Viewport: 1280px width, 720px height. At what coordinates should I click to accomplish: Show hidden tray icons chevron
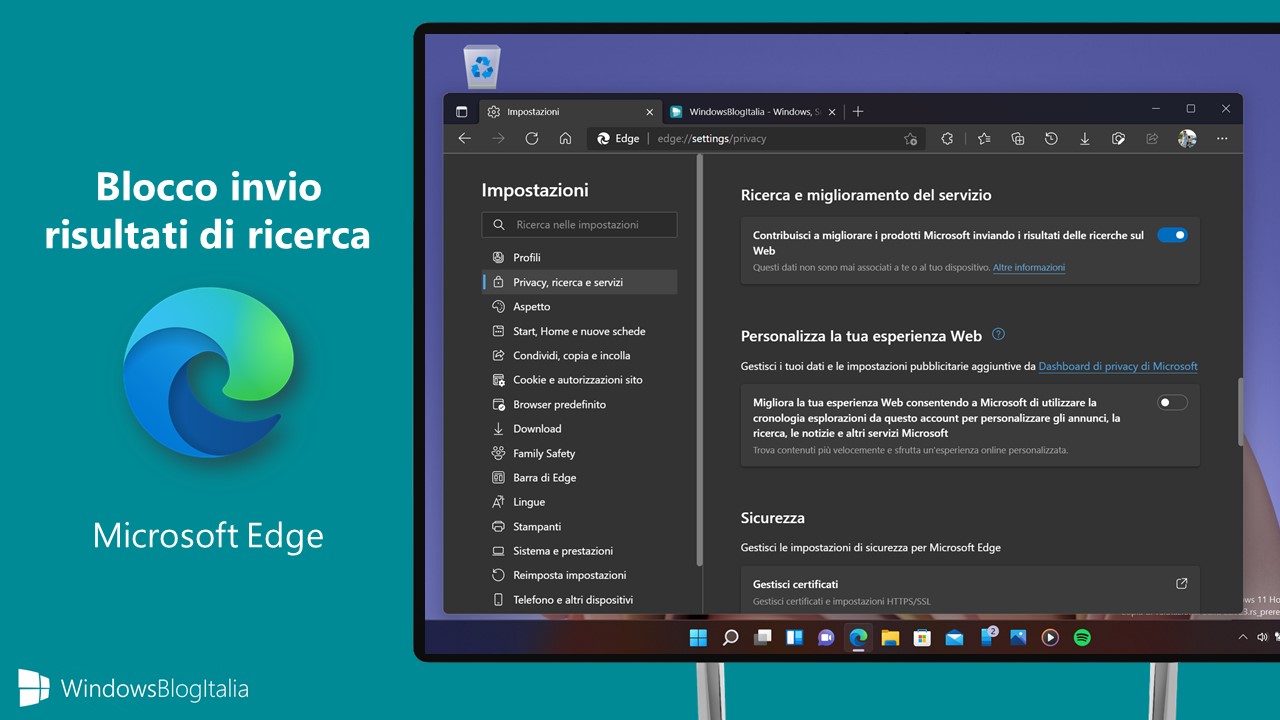[x=1243, y=637]
